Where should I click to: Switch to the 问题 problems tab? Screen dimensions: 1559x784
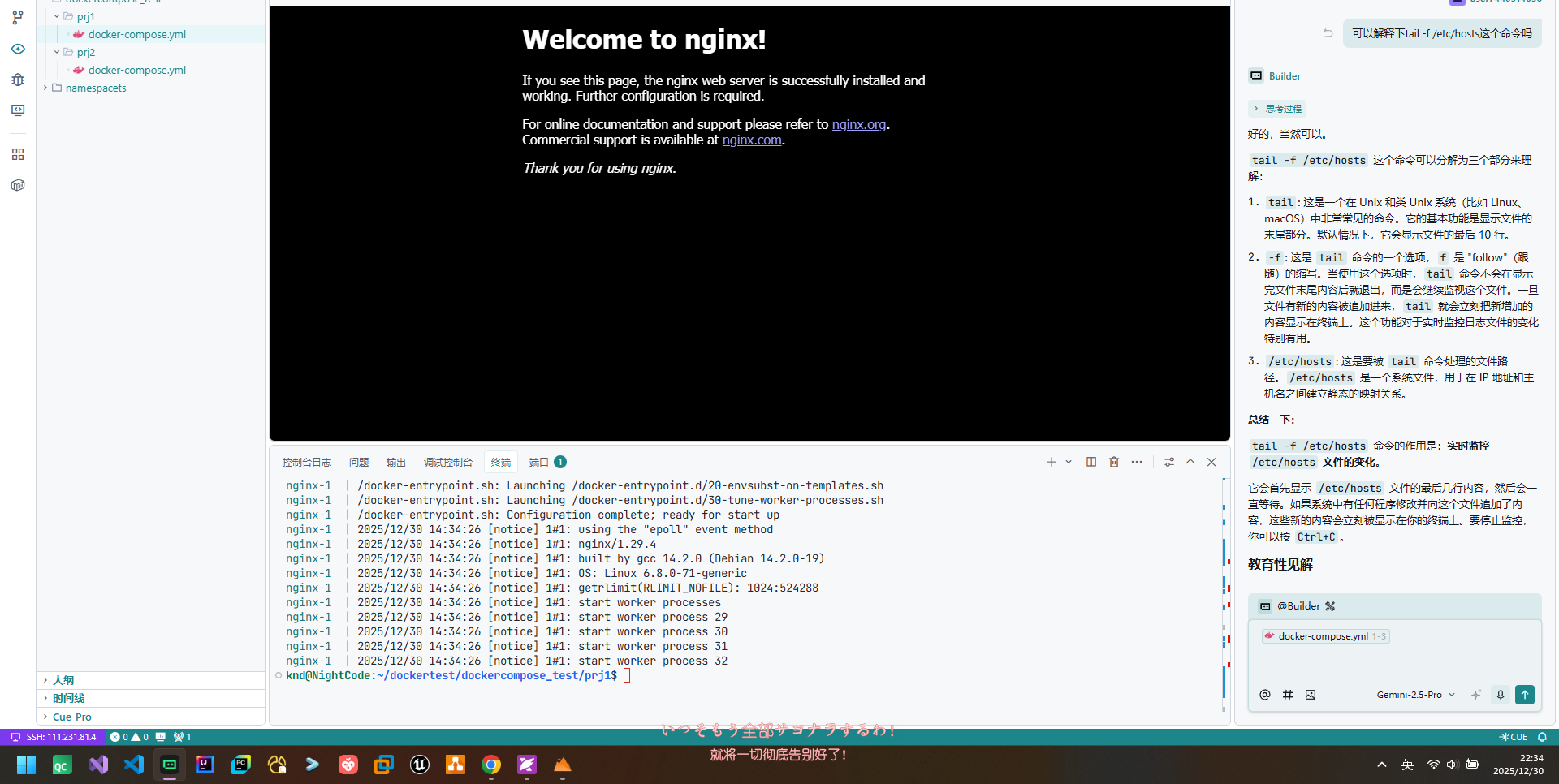(359, 462)
